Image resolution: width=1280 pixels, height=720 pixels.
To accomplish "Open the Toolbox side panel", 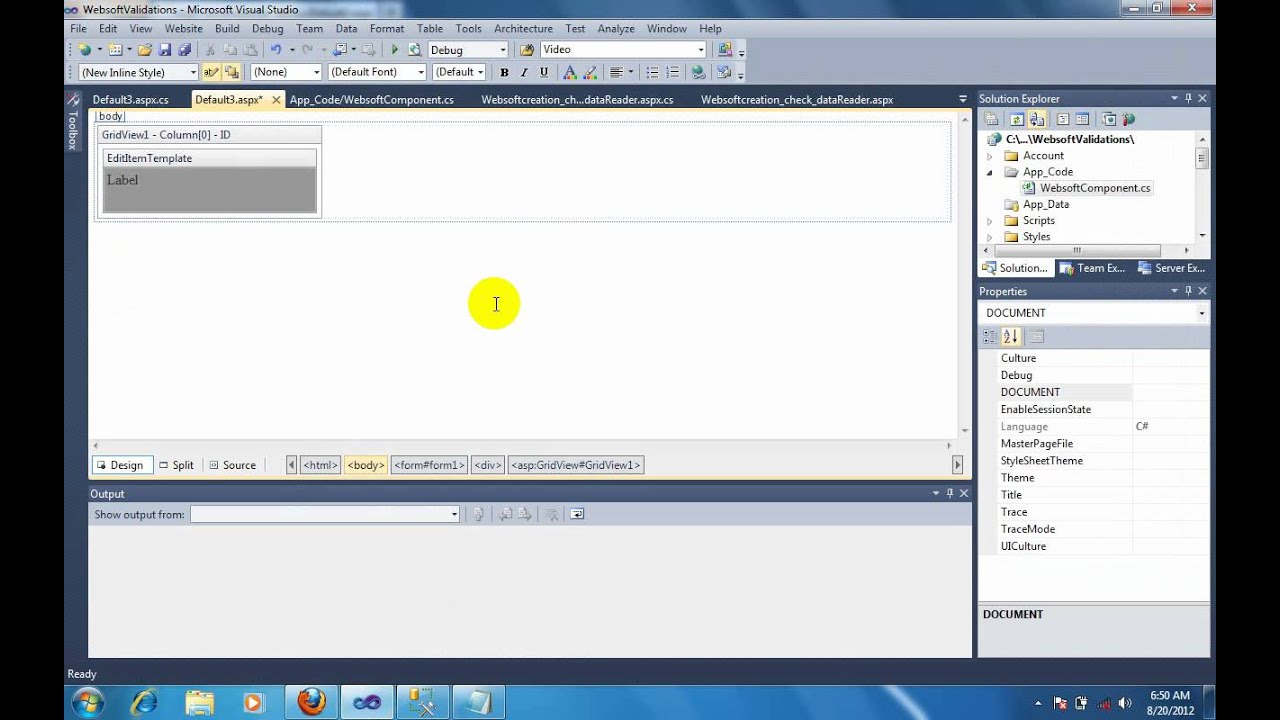I will pos(72,123).
